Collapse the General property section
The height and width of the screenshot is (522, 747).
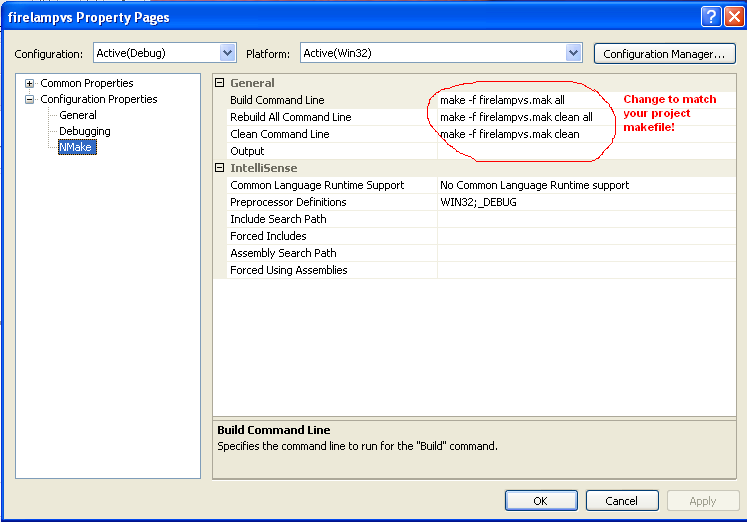[220, 83]
